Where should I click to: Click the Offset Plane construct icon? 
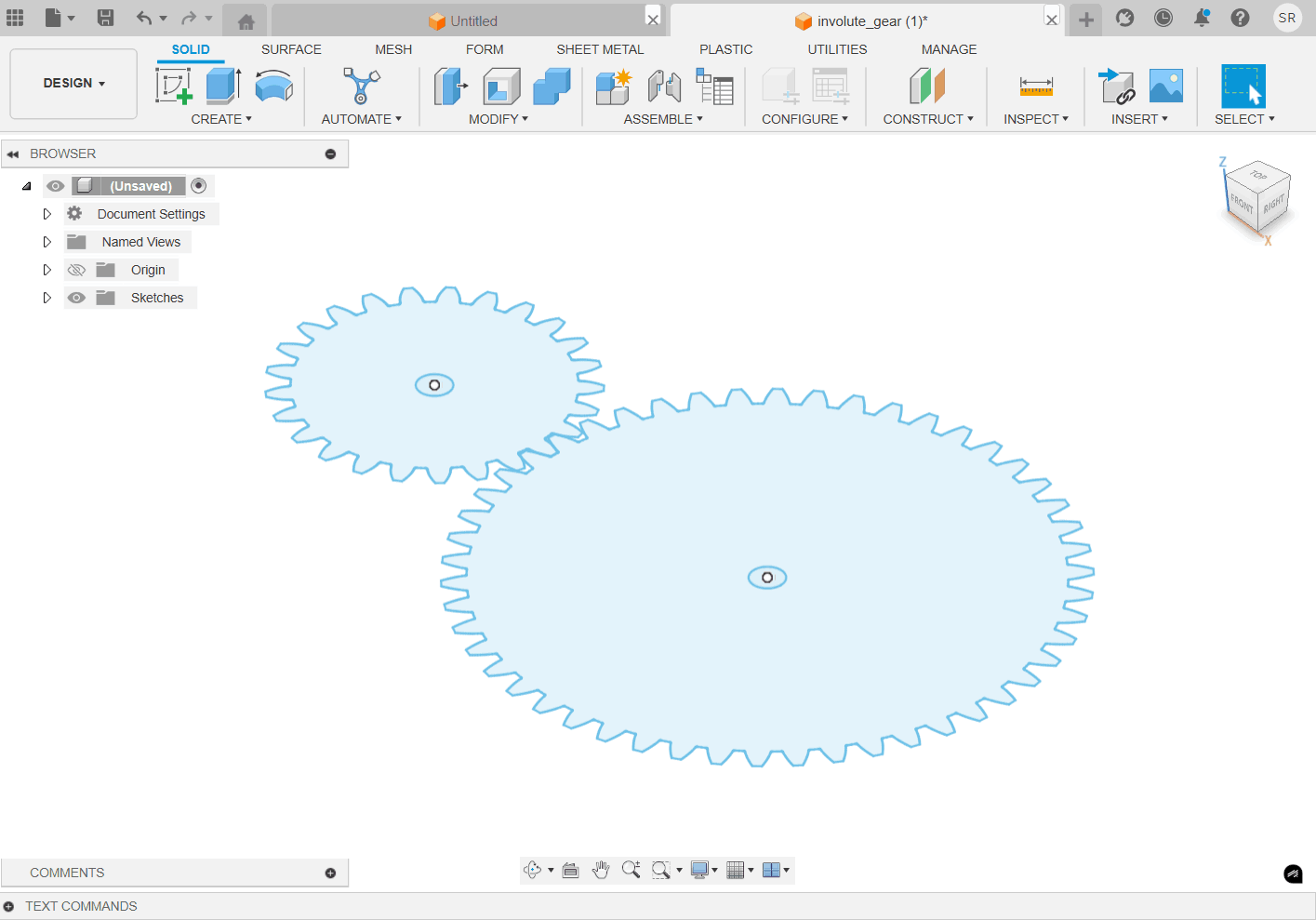pyautogui.click(x=927, y=87)
